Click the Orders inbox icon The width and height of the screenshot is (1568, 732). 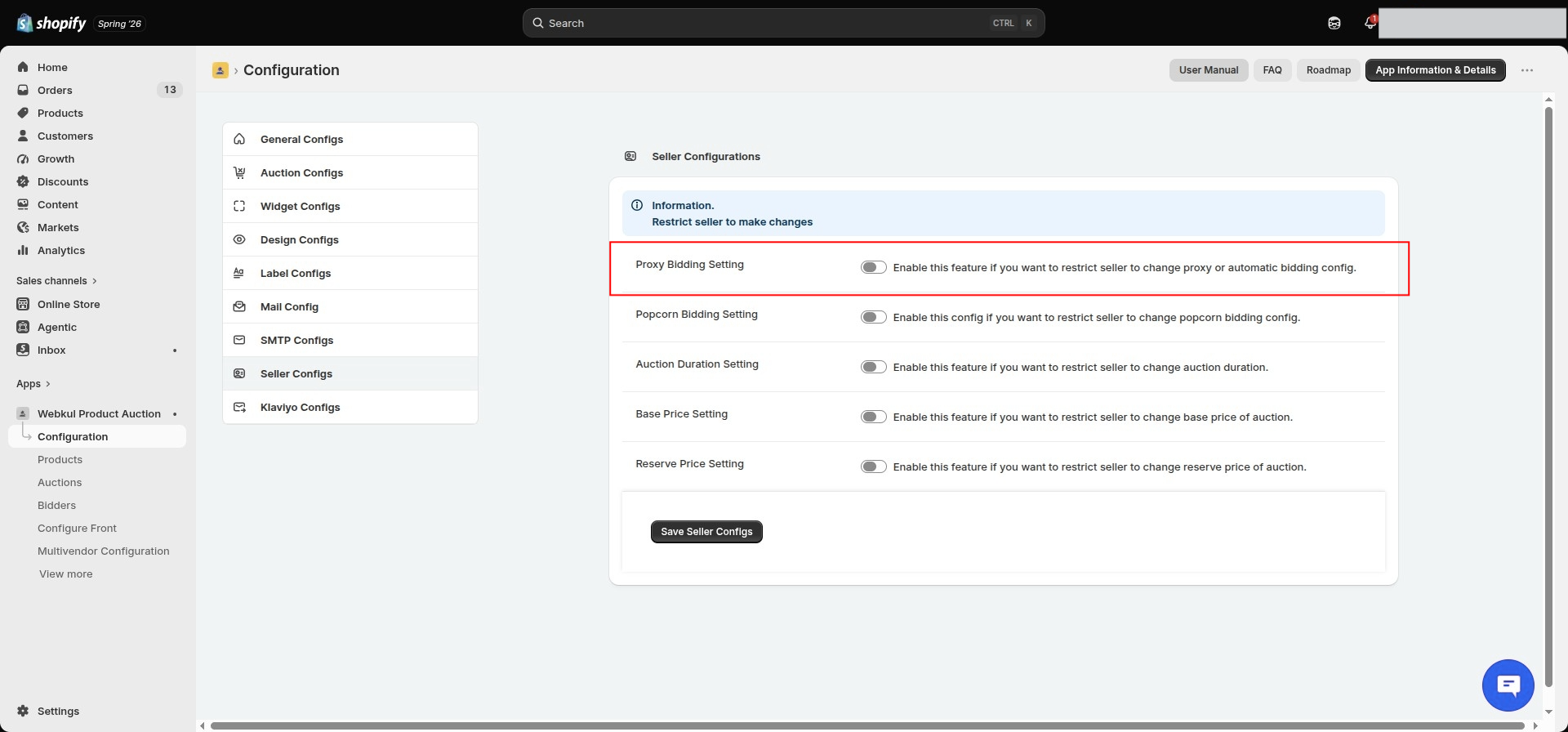pos(23,90)
